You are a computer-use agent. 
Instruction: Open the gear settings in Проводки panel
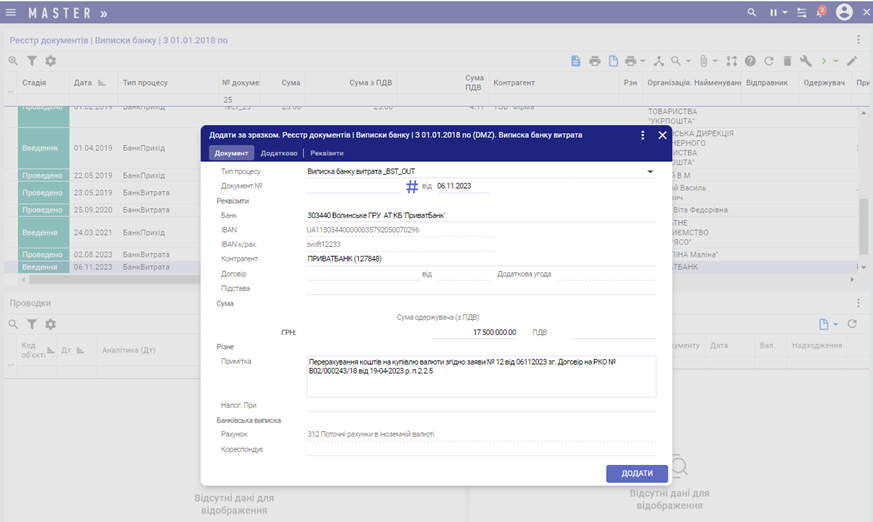point(50,324)
